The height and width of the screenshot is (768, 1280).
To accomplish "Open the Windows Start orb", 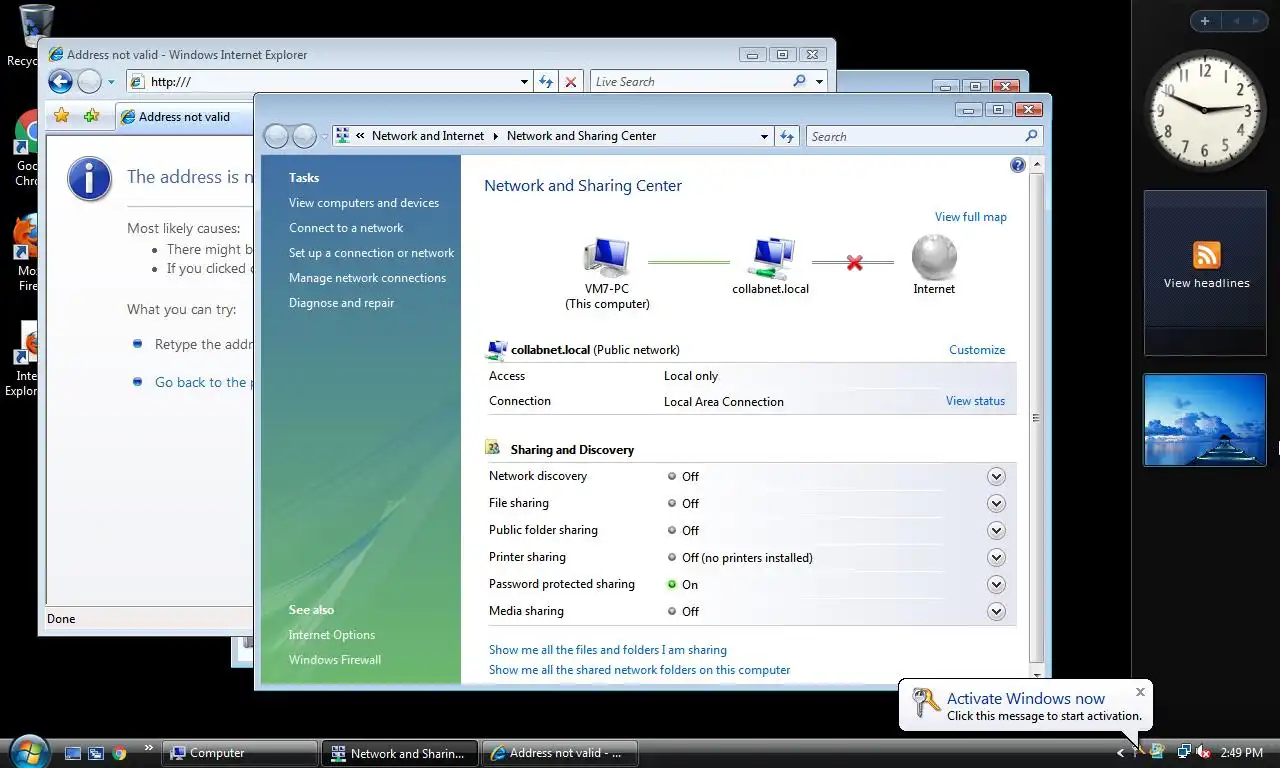I will (28, 751).
